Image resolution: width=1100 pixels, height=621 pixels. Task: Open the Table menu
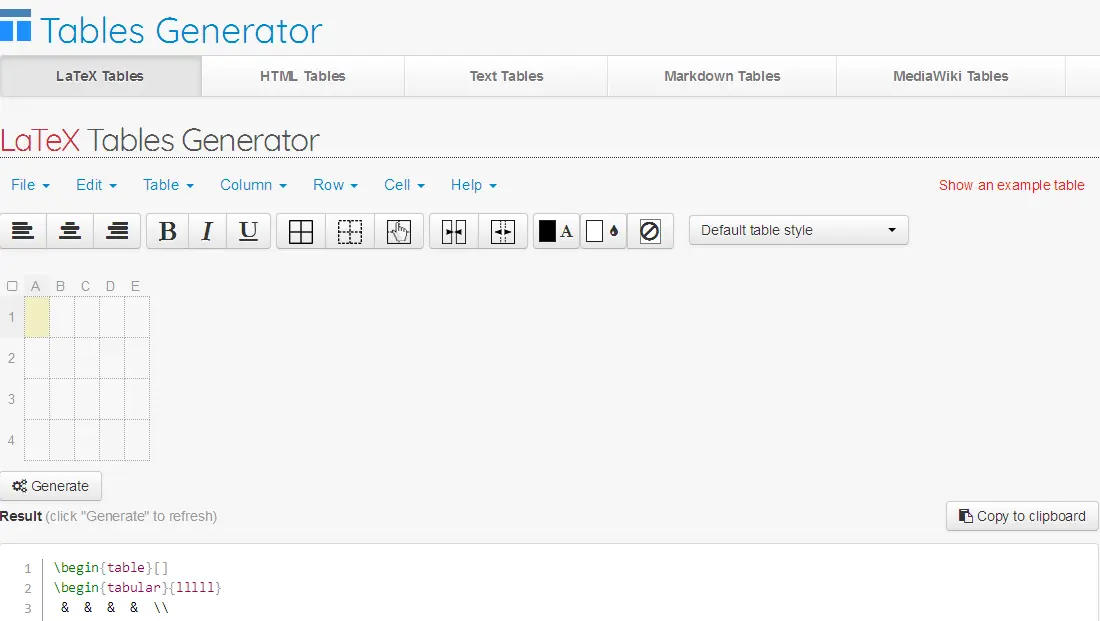point(168,185)
